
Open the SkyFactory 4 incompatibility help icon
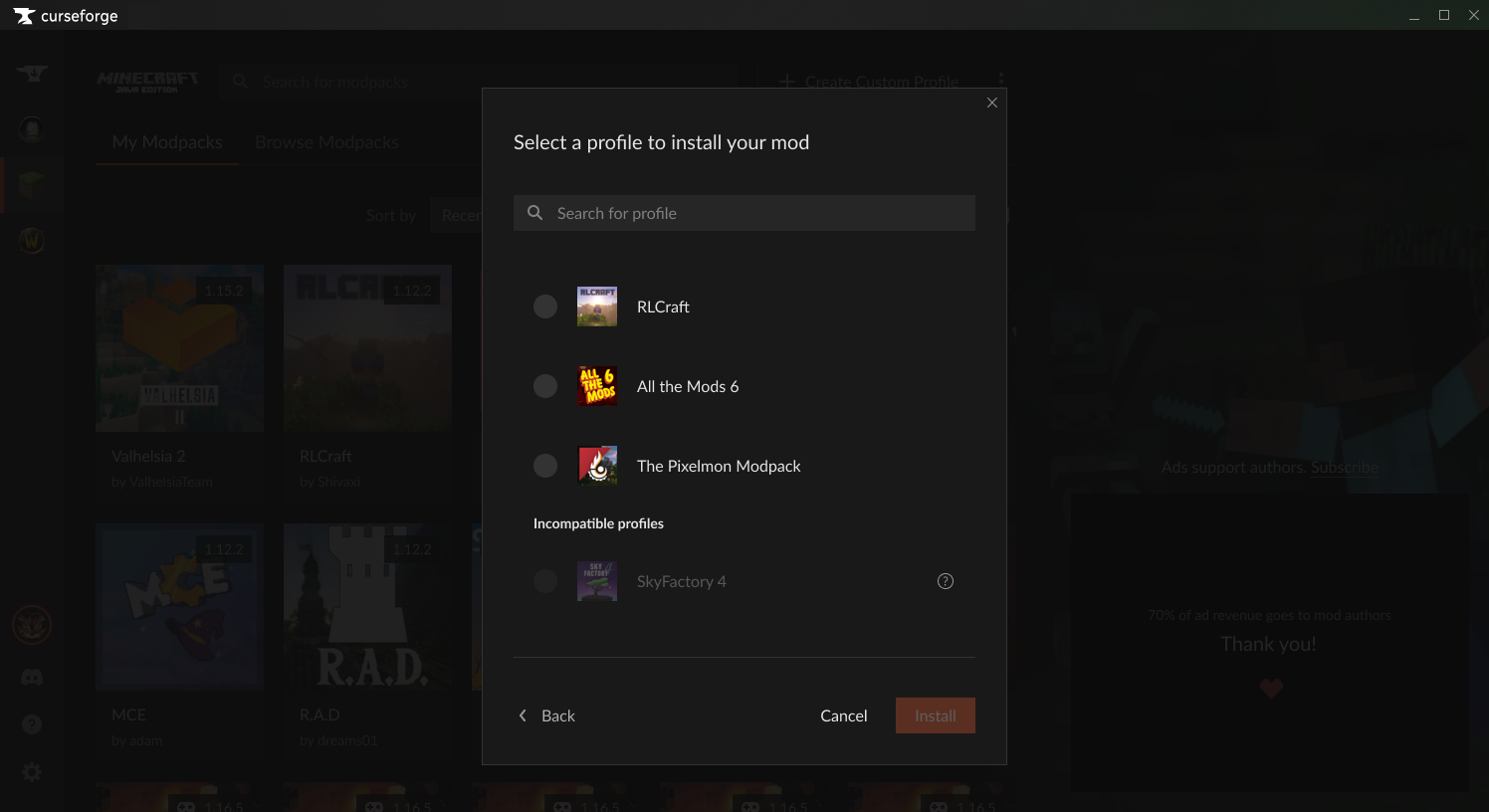coord(946,581)
